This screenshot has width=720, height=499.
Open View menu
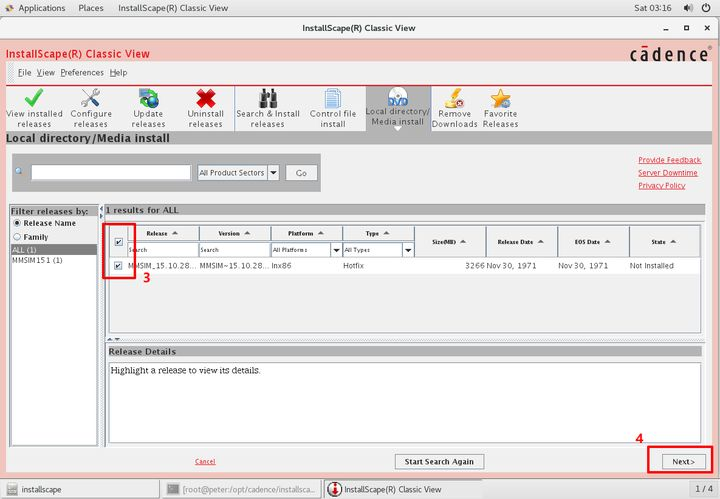45,73
